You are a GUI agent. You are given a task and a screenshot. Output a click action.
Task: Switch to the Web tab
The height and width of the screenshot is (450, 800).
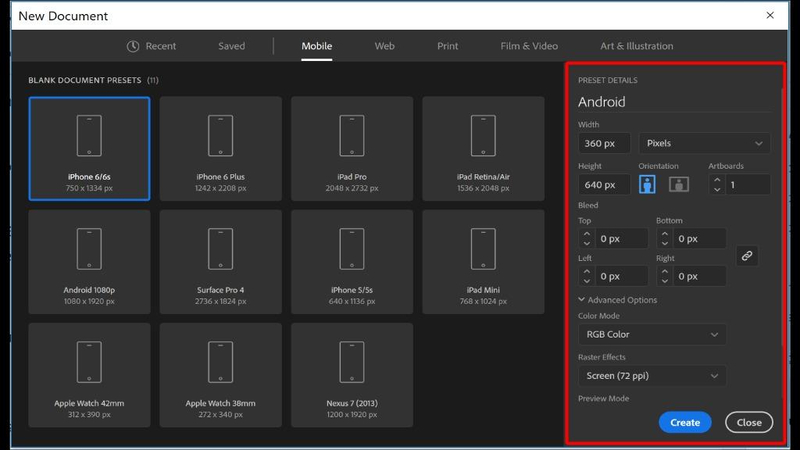point(384,46)
